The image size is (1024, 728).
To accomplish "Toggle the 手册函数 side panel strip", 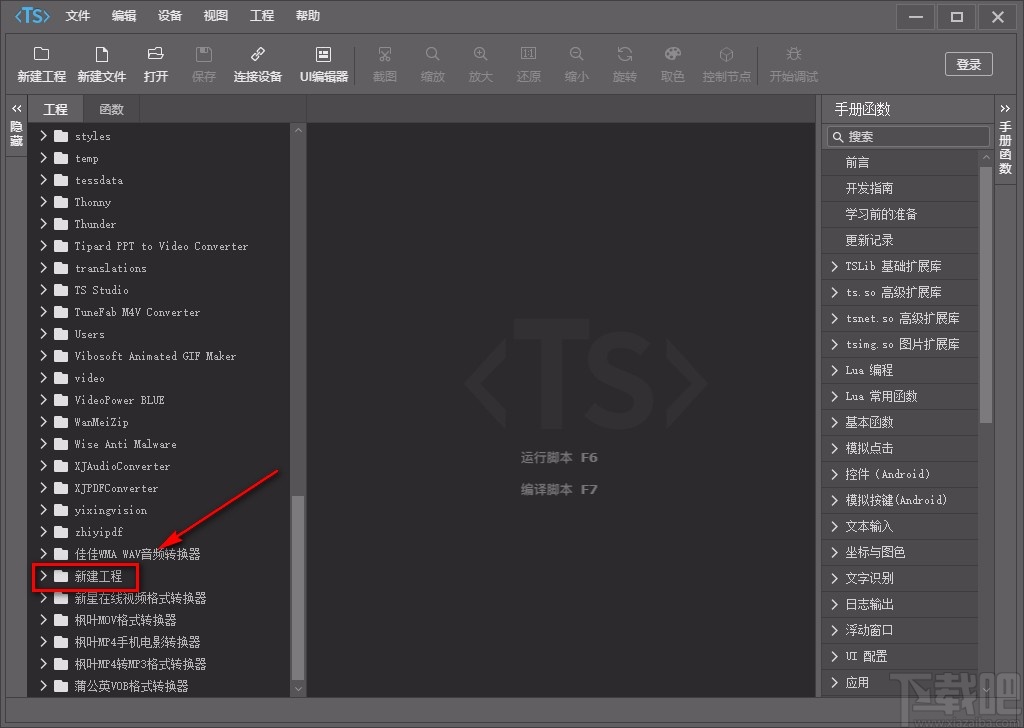I will (x=1005, y=140).
